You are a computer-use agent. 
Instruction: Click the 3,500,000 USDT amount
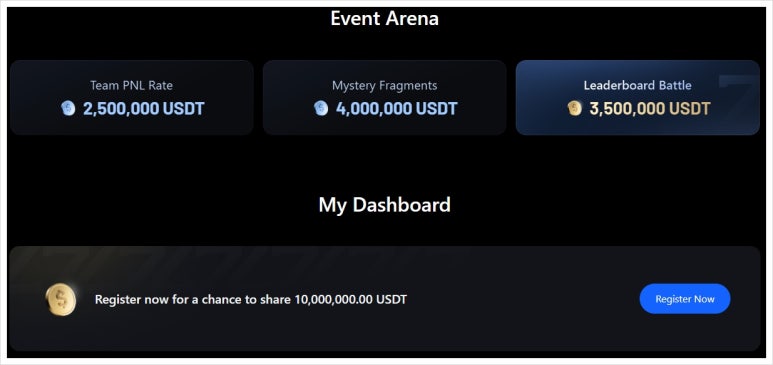point(650,109)
